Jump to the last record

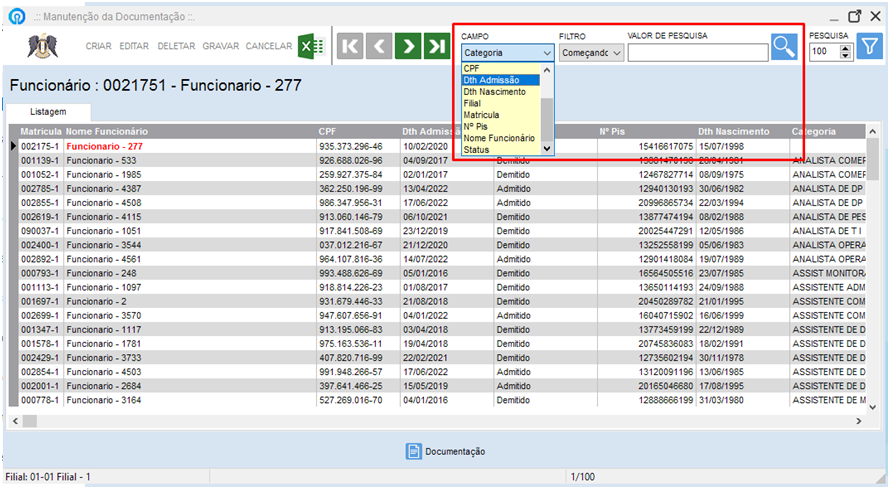coord(436,46)
